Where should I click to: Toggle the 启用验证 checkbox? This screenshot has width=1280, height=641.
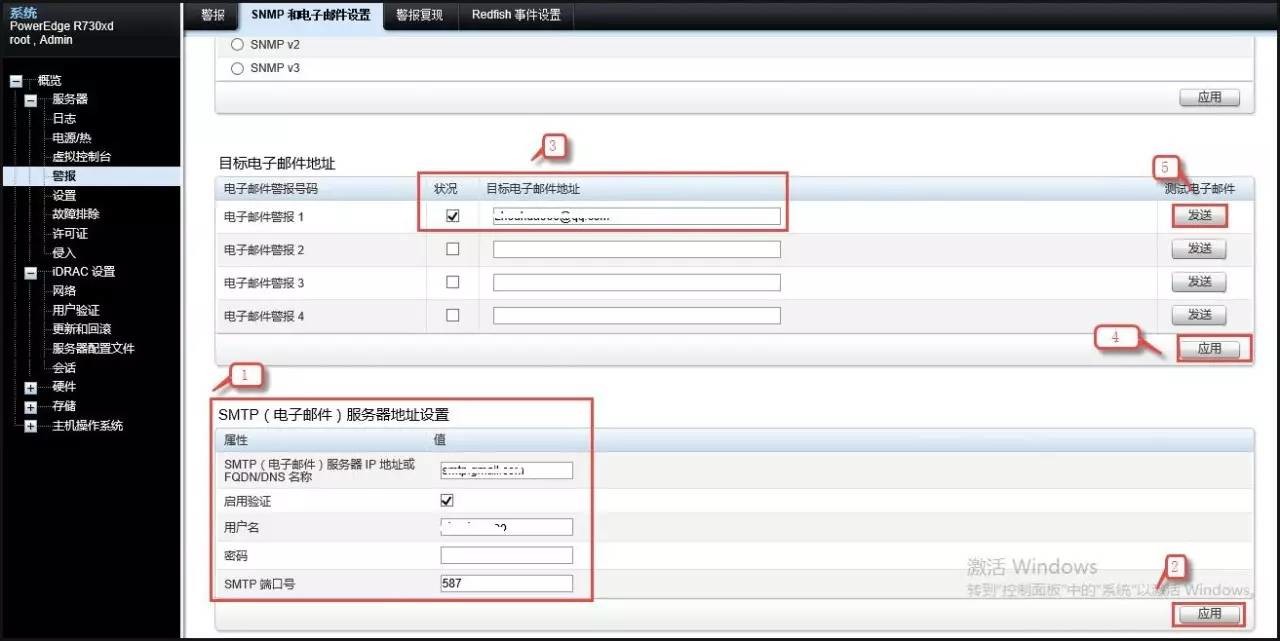447,500
